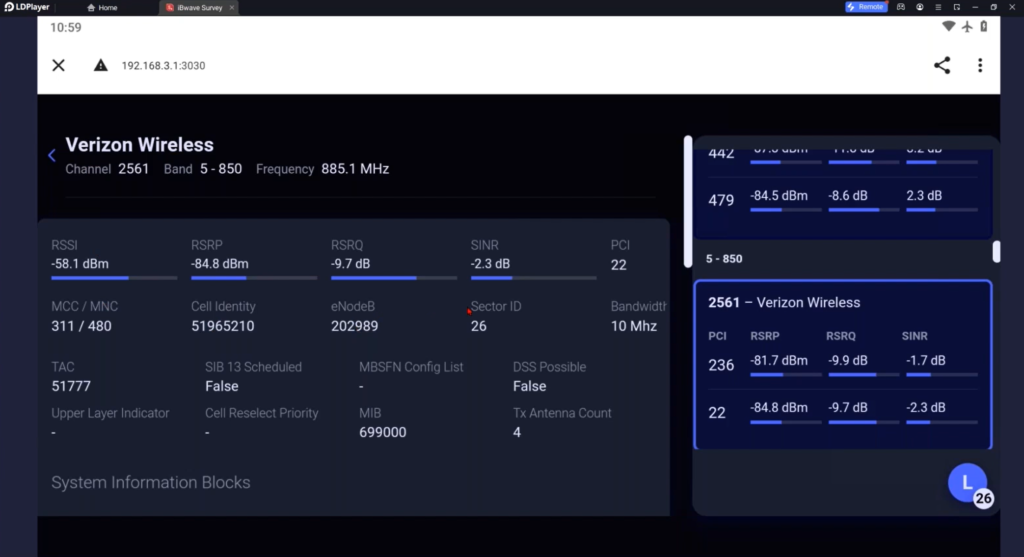
Task: Click the Frequency value 885.1 MHz
Action: pos(355,169)
